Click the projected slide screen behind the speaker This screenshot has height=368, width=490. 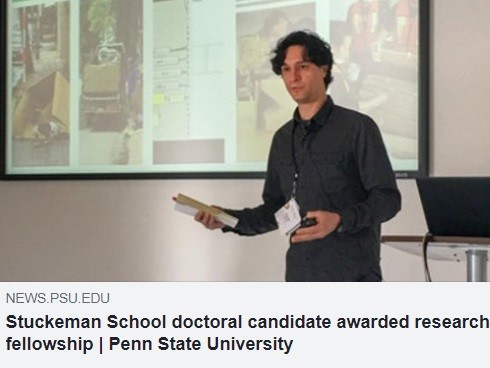pos(215,87)
